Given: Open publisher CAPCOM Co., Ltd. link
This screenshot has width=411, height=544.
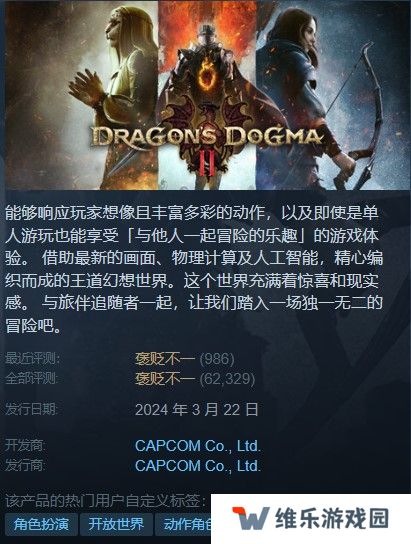Looking at the screenshot, I should click(x=198, y=466).
